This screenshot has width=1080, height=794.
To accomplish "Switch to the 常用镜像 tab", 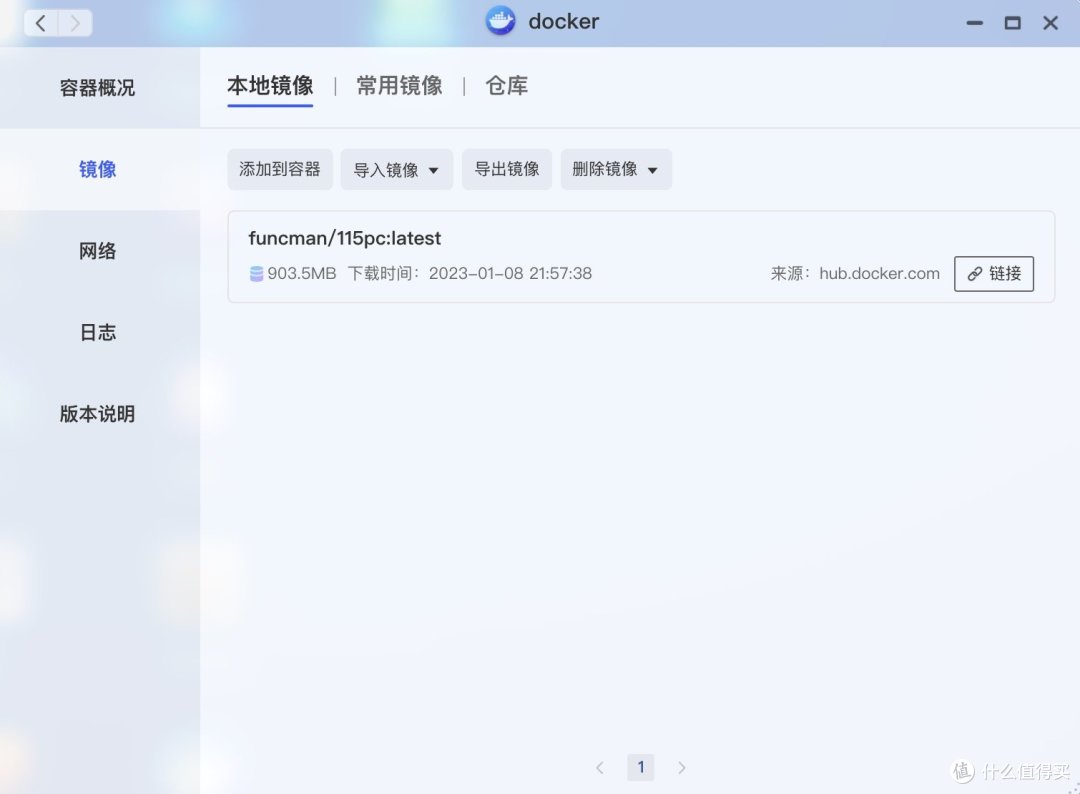I will [x=399, y=85].
